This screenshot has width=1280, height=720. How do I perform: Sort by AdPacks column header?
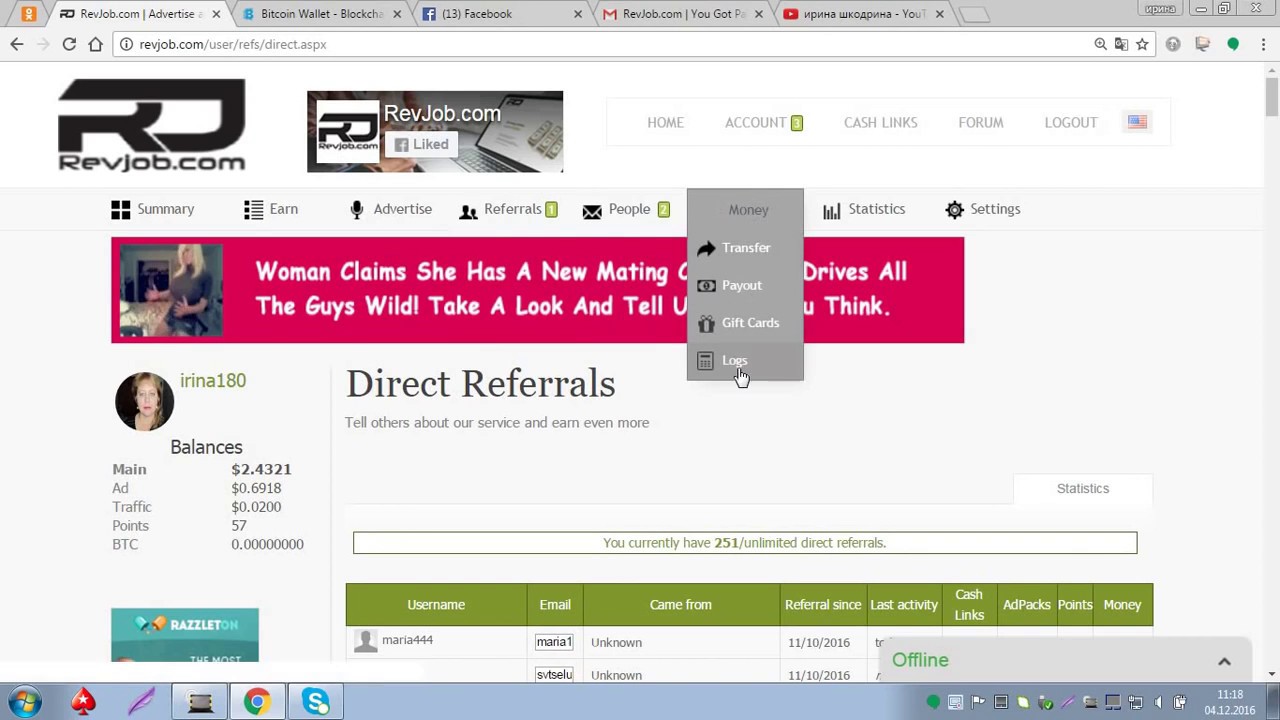coord(1027,605)
